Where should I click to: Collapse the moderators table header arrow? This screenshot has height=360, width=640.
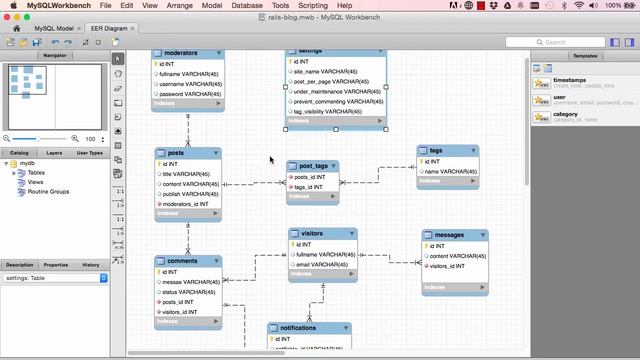click(219, 53)
